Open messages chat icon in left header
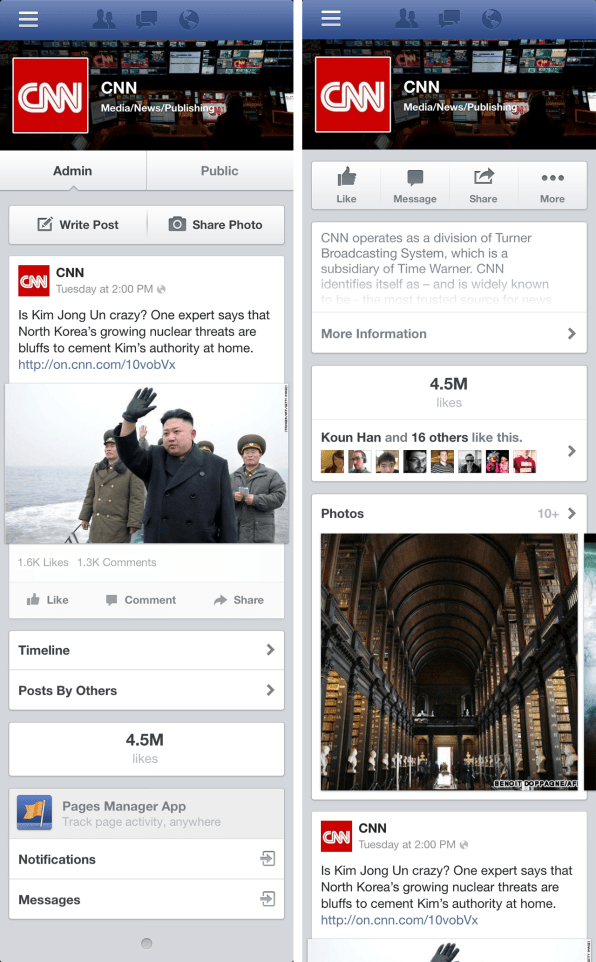 pyautogui.click(x=146, y=20)
